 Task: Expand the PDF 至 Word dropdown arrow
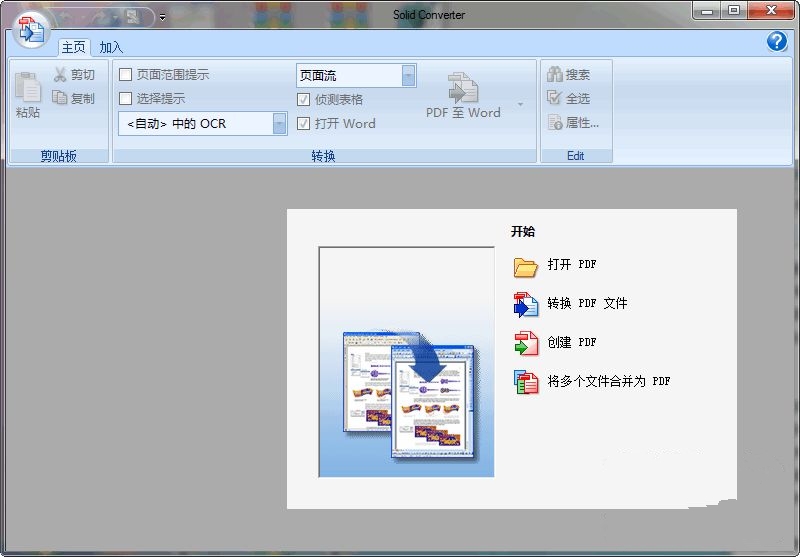pyautogui.click(x=520, y=104)
